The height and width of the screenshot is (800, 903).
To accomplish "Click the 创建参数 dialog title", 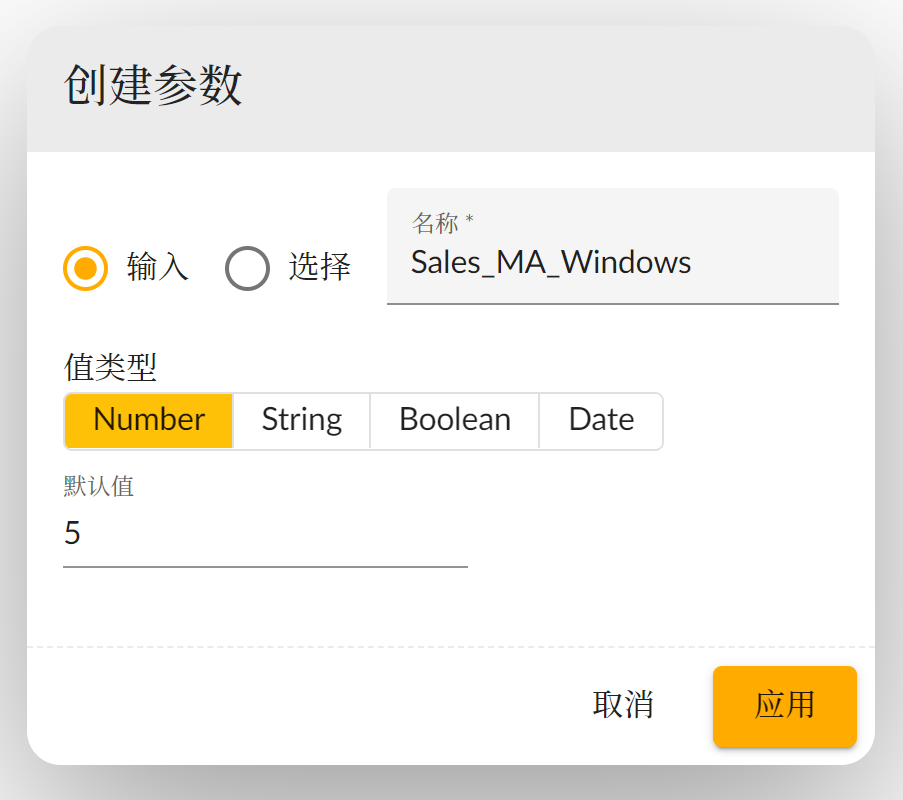I will coord(153,86).
